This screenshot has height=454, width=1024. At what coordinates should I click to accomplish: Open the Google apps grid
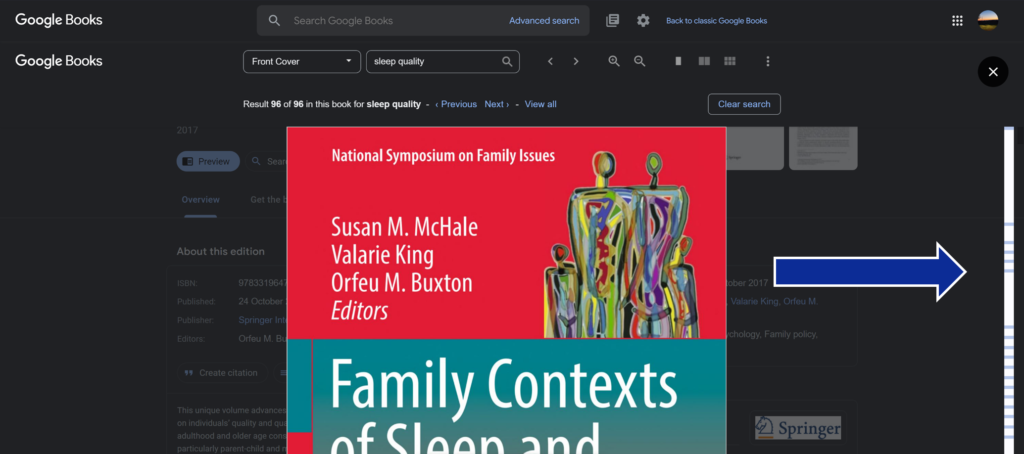pos(957,21)
